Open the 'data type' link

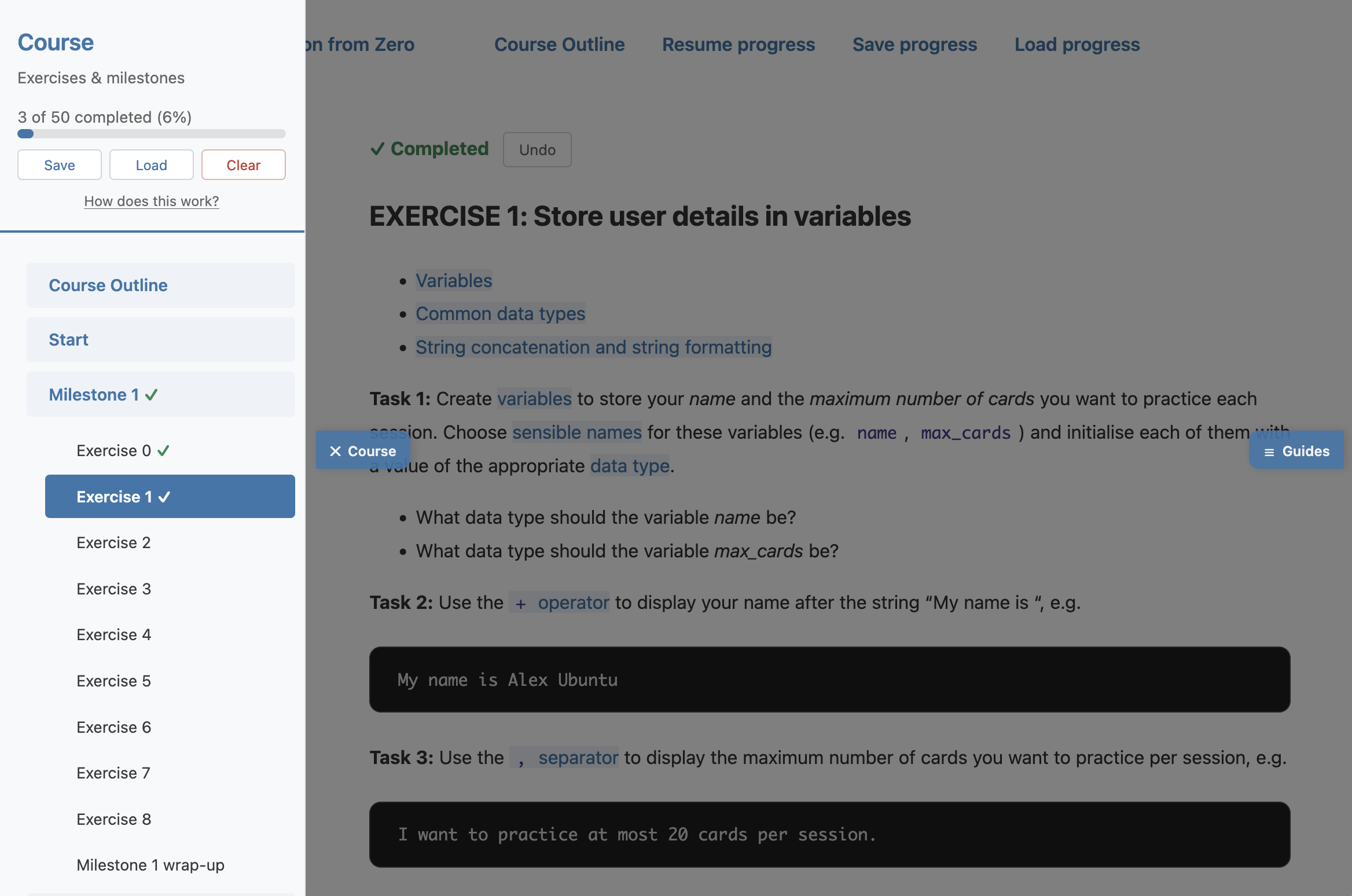(630, 466)
